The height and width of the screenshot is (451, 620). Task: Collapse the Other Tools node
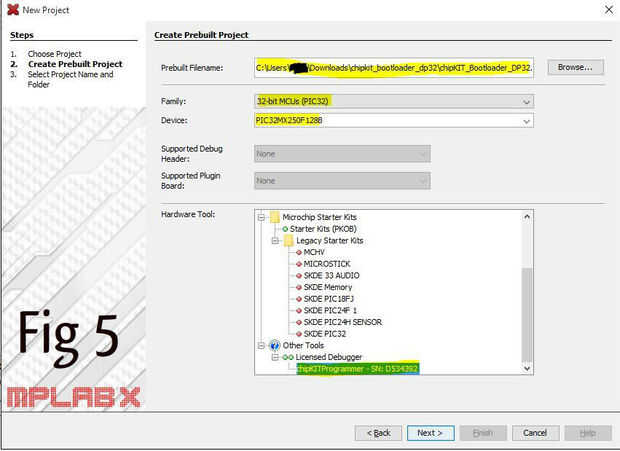pyautogui.click(x=261, y=345)
